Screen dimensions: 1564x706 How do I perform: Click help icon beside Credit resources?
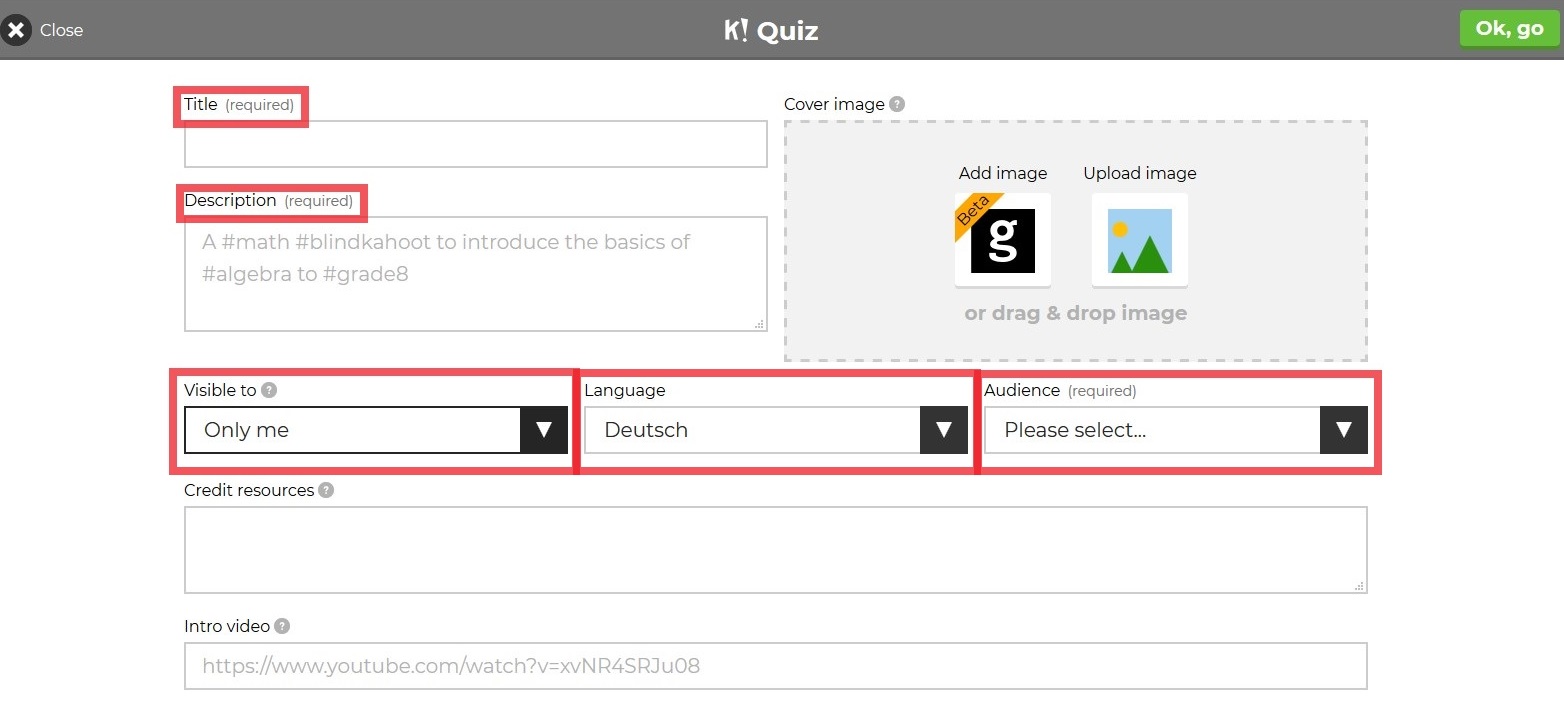click(x=326, y=490)
